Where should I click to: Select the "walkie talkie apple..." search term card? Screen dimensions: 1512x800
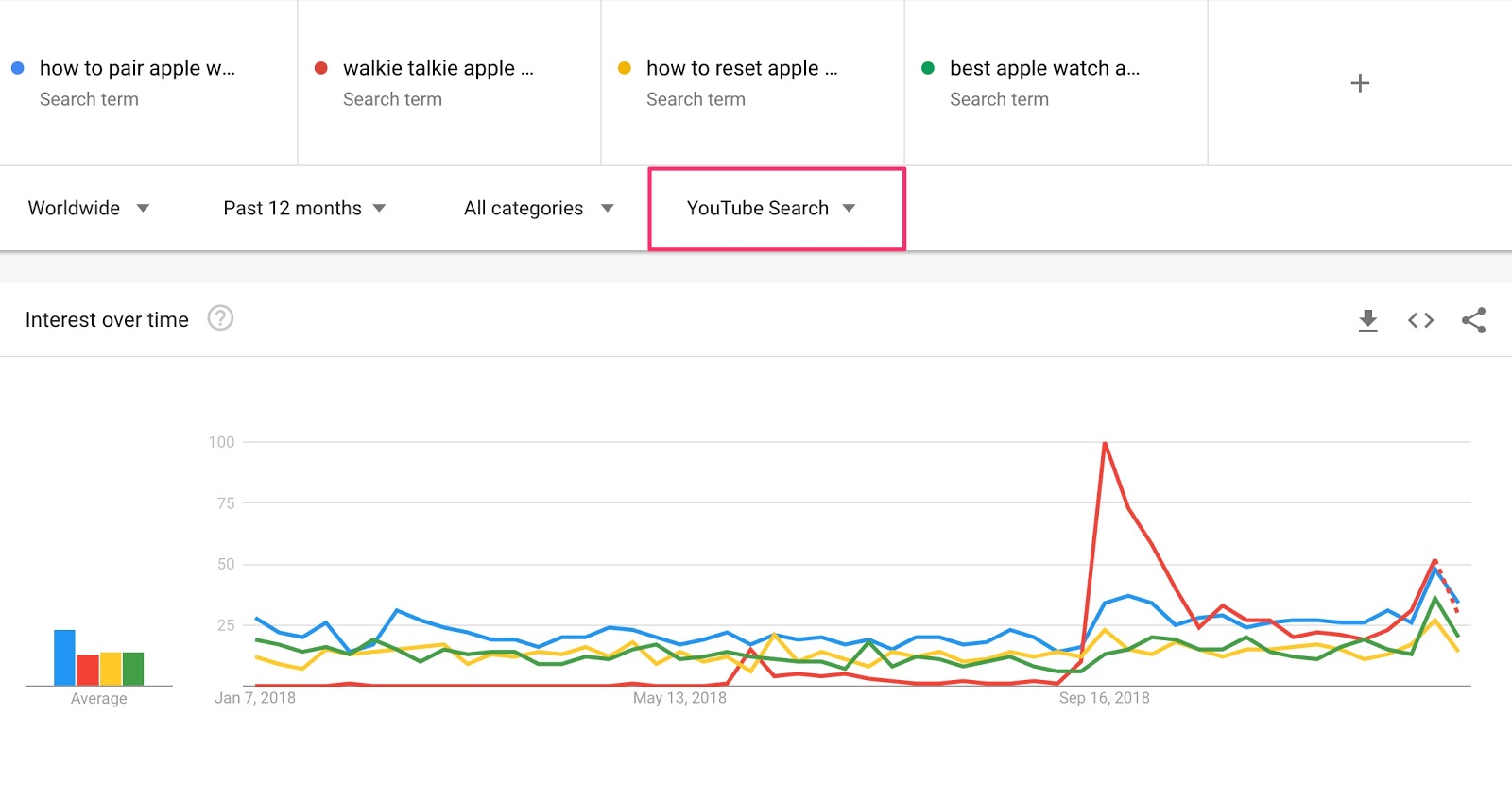(449, 83)
